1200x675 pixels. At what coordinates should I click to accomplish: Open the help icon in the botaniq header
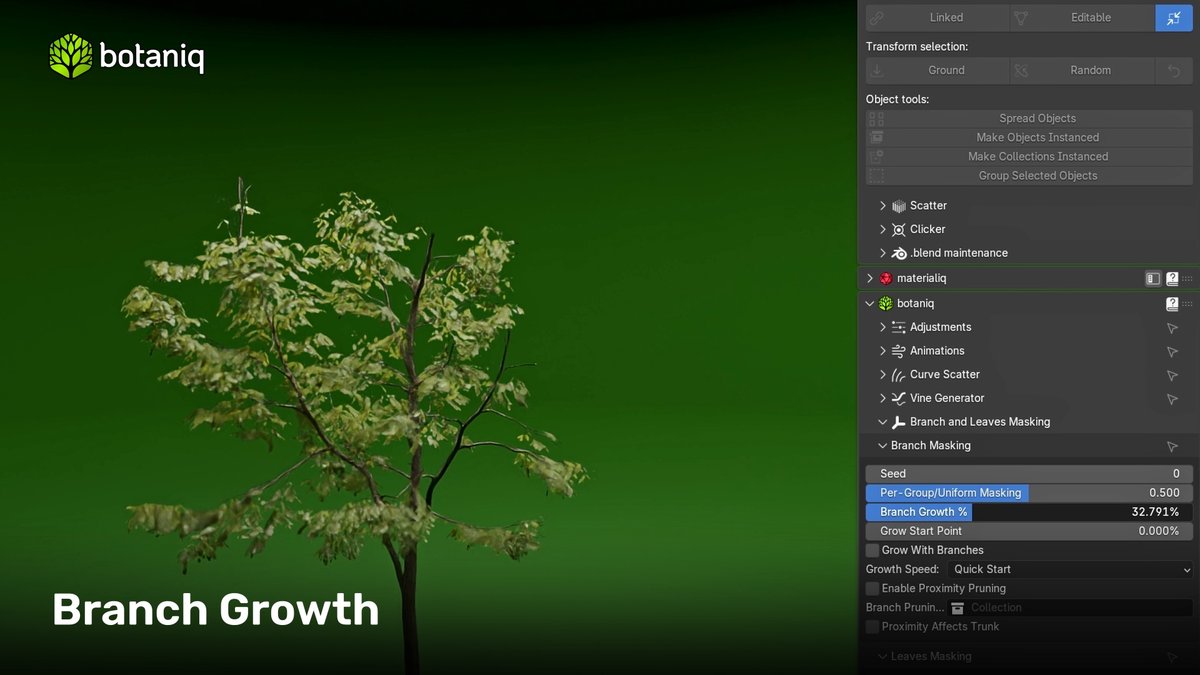pyautogui.click(x=1172, y=304)
